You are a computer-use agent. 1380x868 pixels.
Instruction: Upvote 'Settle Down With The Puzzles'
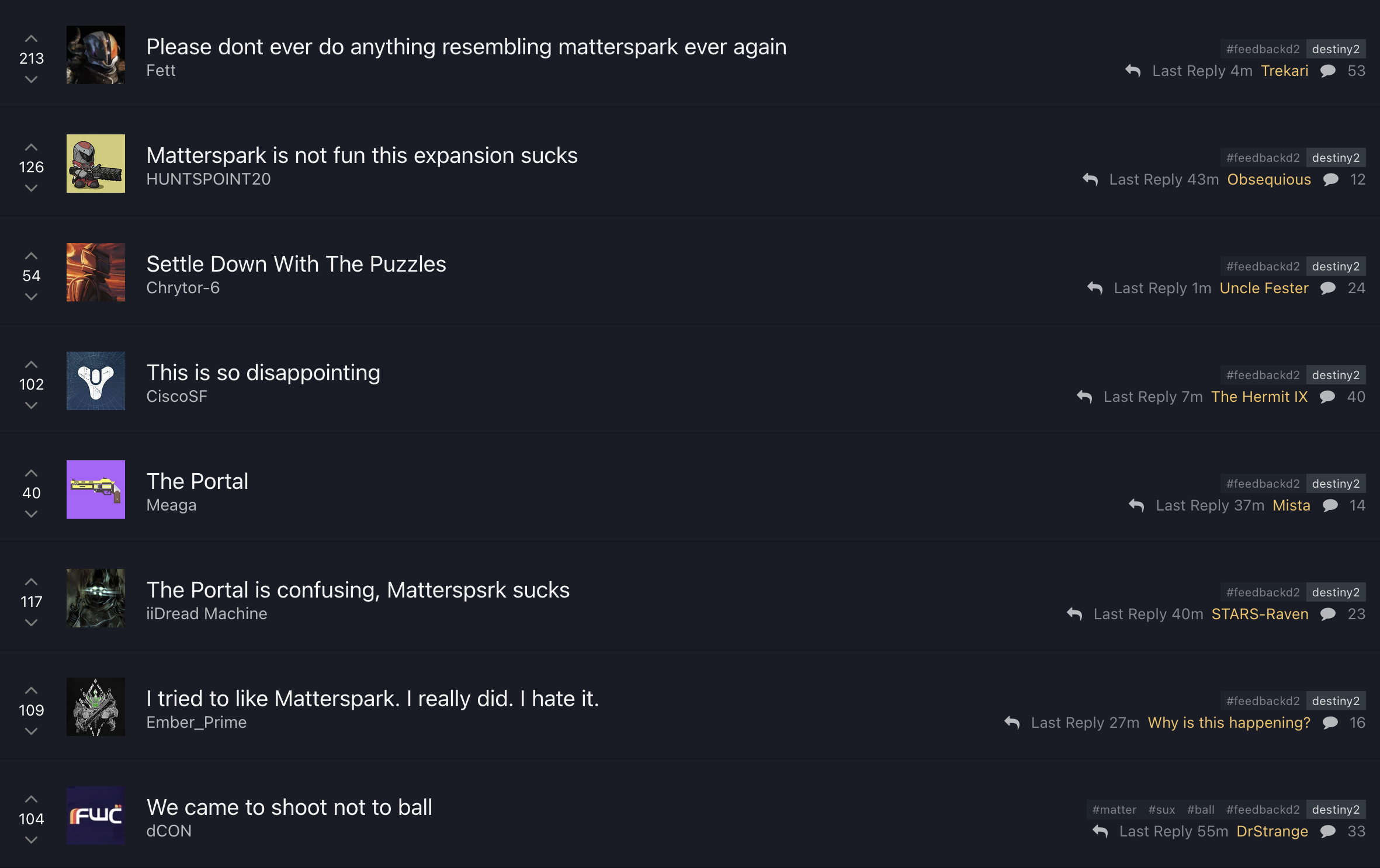[32, 256]
